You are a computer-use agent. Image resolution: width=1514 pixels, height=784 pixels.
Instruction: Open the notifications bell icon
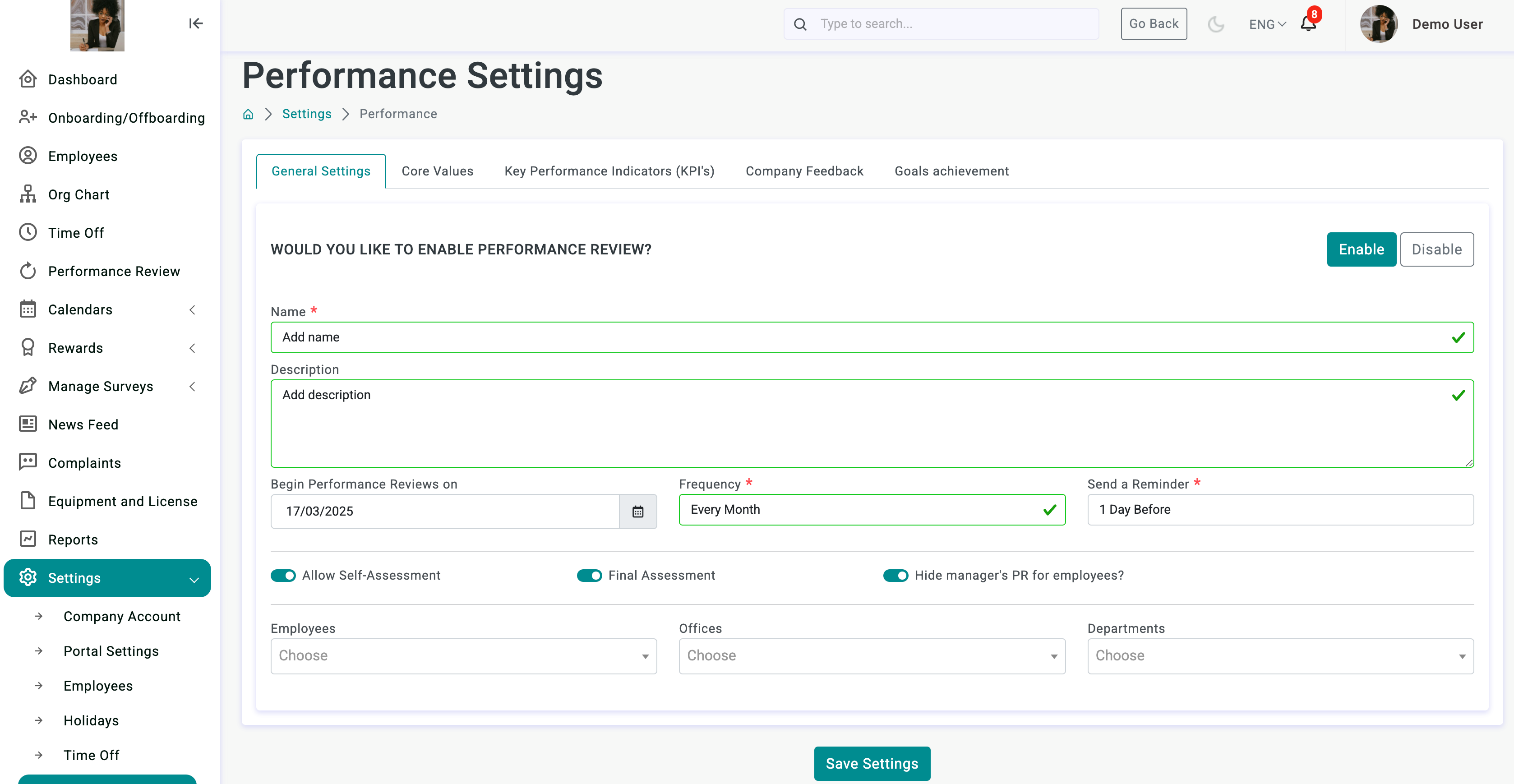(1308, 24)
